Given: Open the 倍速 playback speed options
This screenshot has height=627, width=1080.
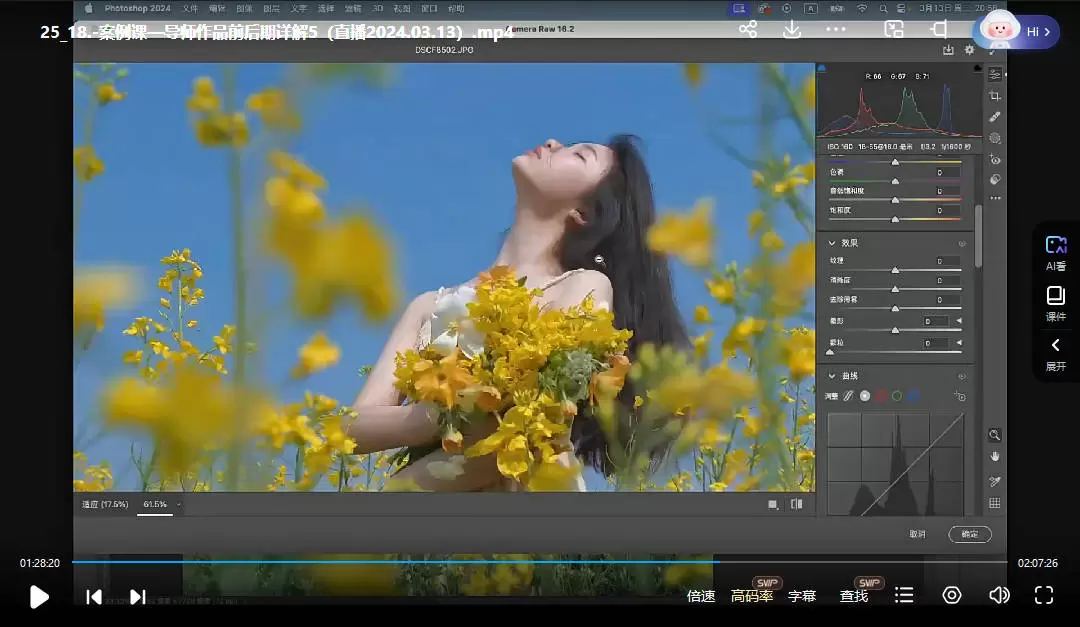Looking at the screenshot, I should [701, 596].
